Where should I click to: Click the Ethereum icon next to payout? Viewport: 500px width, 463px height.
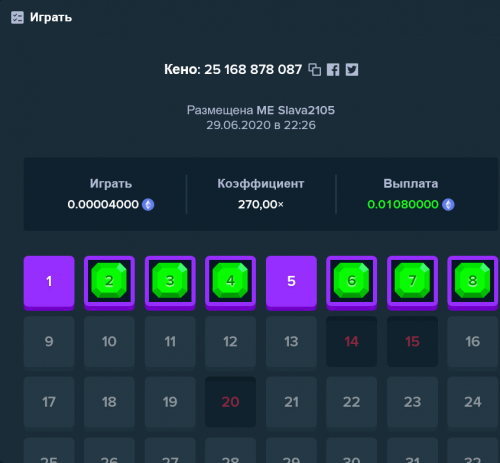448,204
